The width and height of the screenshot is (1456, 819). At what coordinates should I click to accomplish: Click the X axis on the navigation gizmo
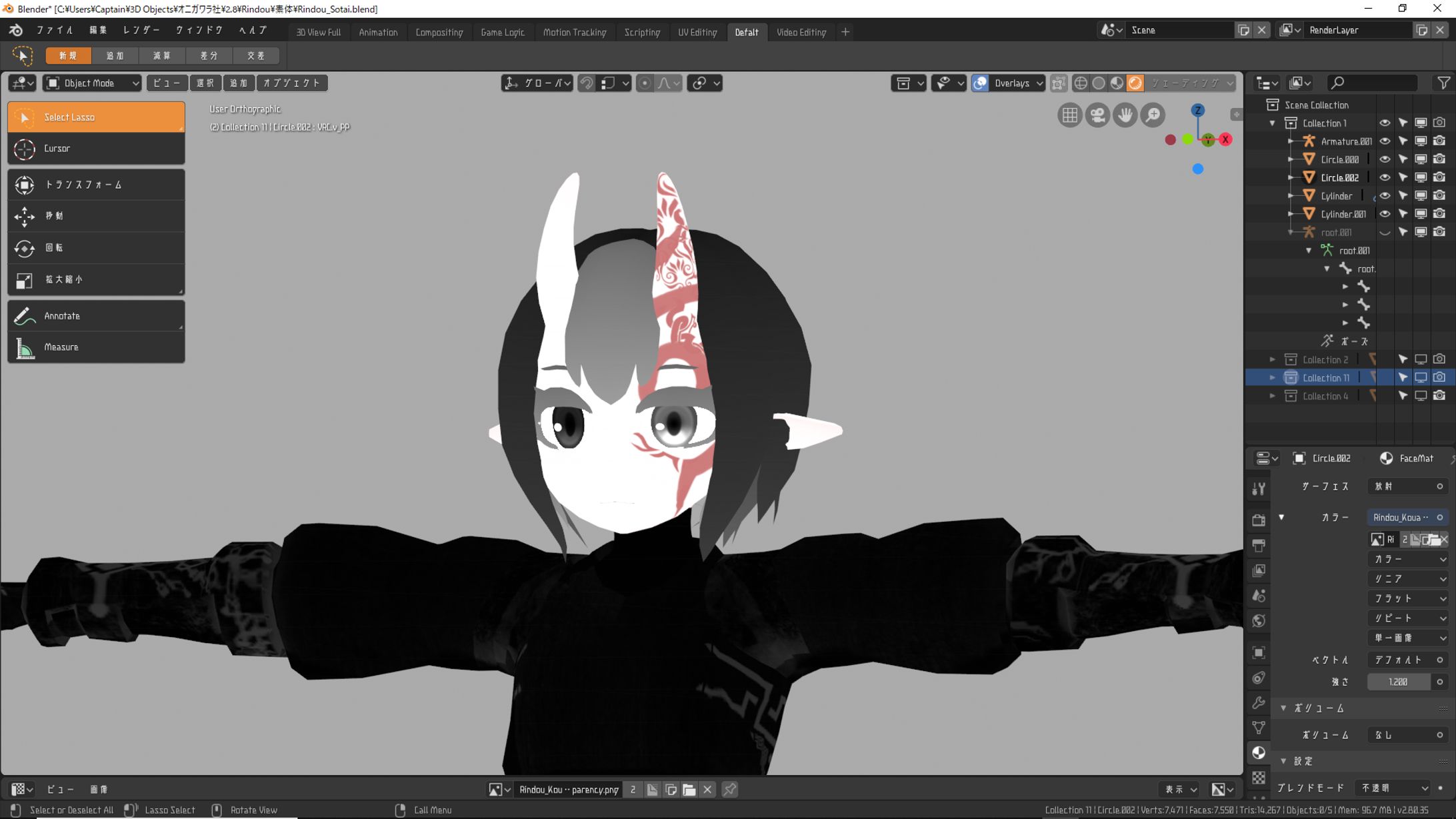tap(1225, 139)
